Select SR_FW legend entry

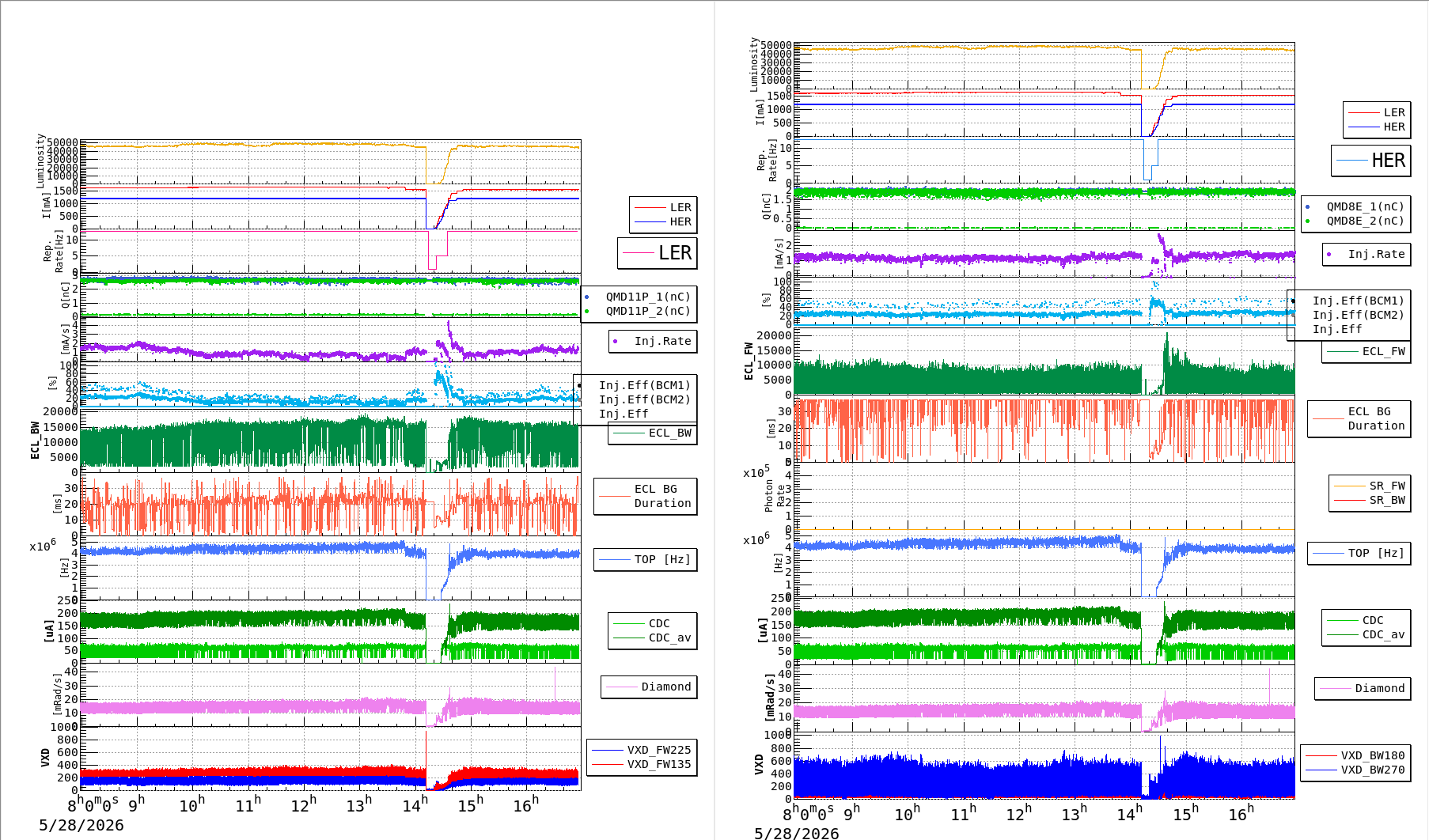[x=1370, y=486]
